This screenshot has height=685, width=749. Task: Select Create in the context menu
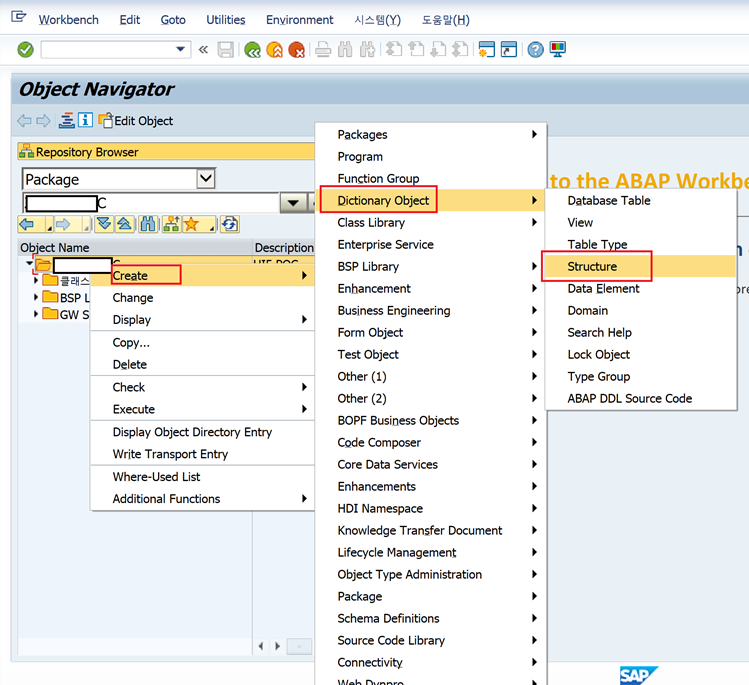[202, 276]
